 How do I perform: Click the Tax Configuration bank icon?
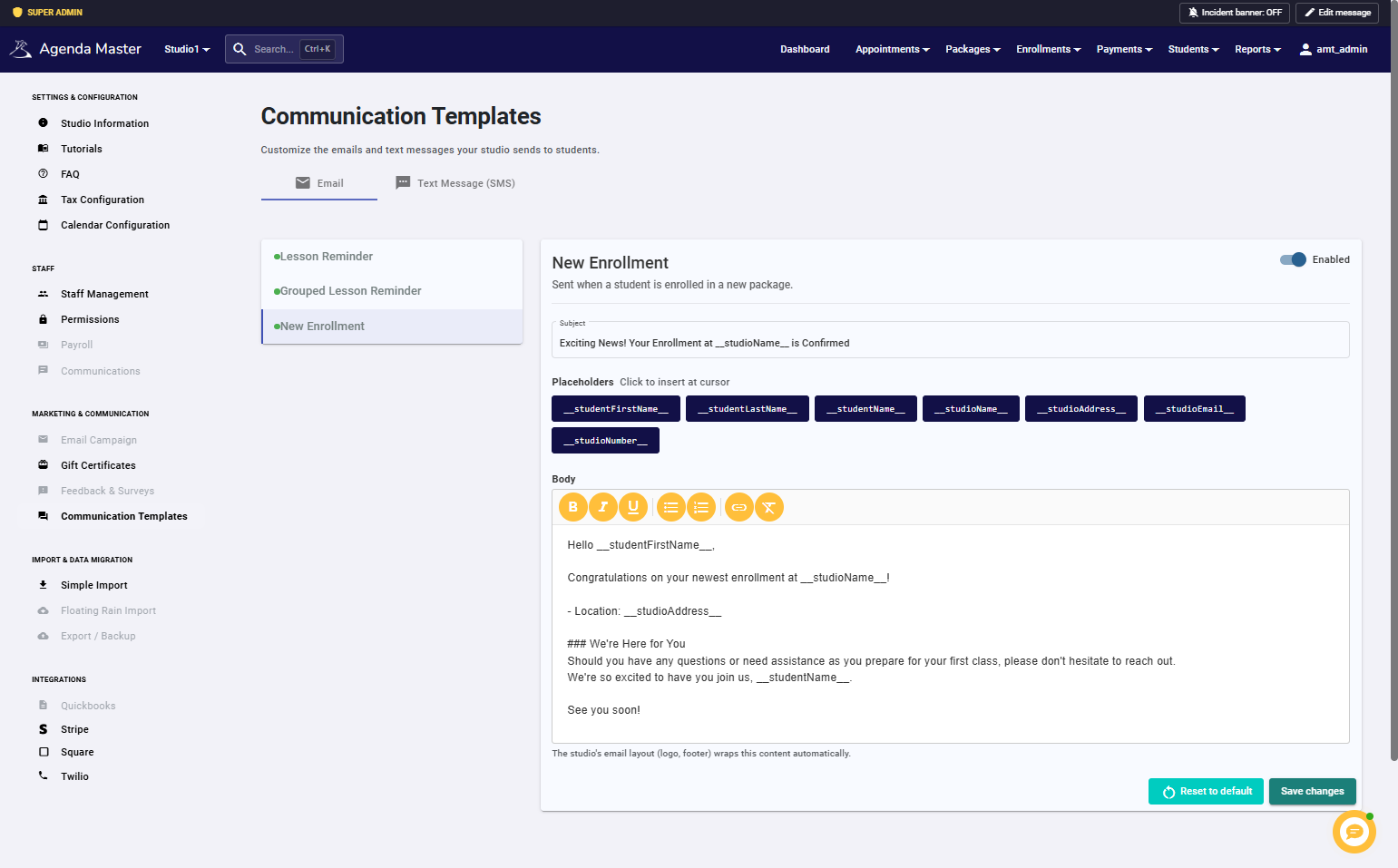click(x=43, y=200)
